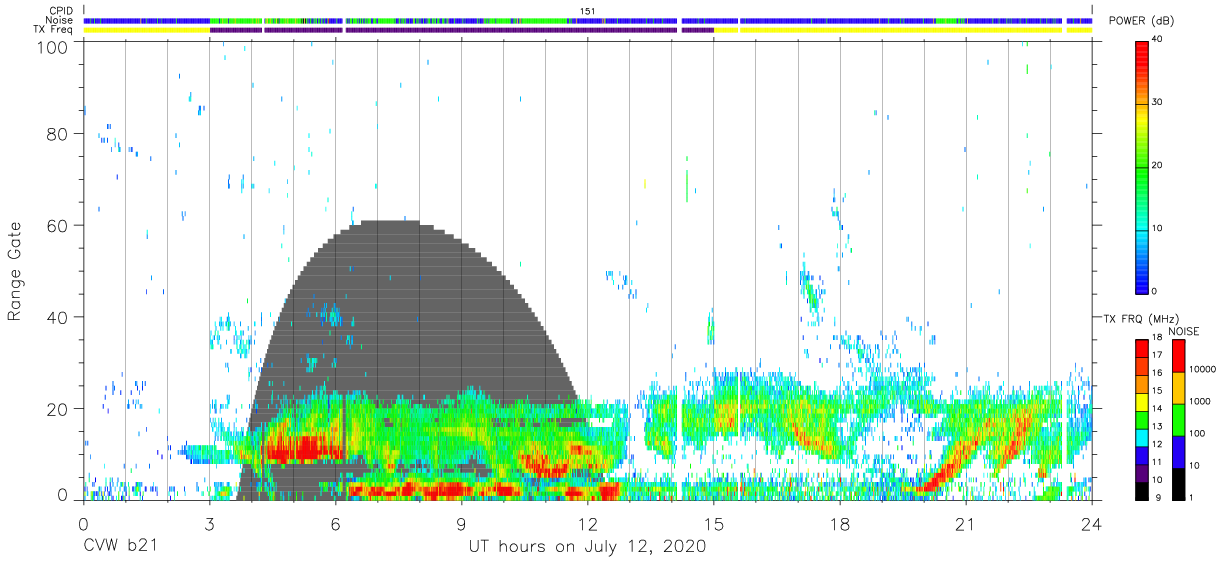This screenshot has width=1228, height=567.
Task: Click the 12 tick on UT hours axis
Action: click(x=588, y=523)
